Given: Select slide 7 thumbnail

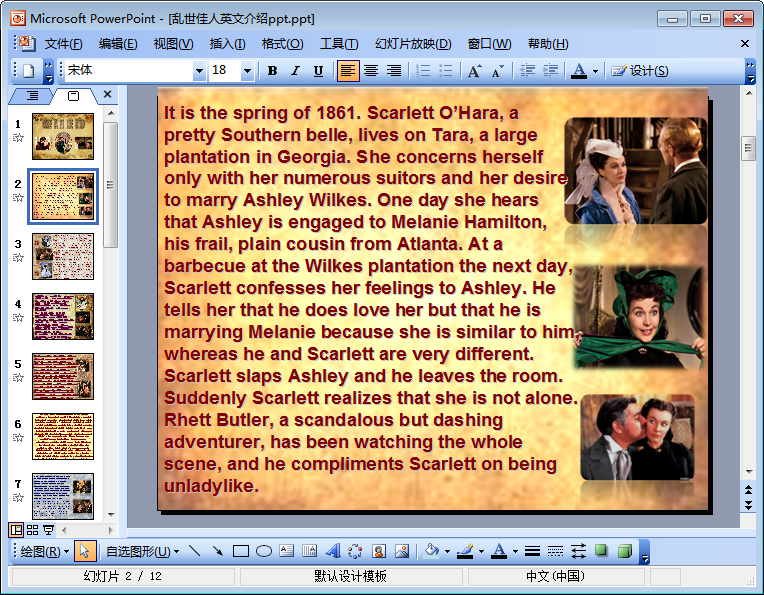Looking at the screenshot, I should pyautogui.click(x=63, y=496).
